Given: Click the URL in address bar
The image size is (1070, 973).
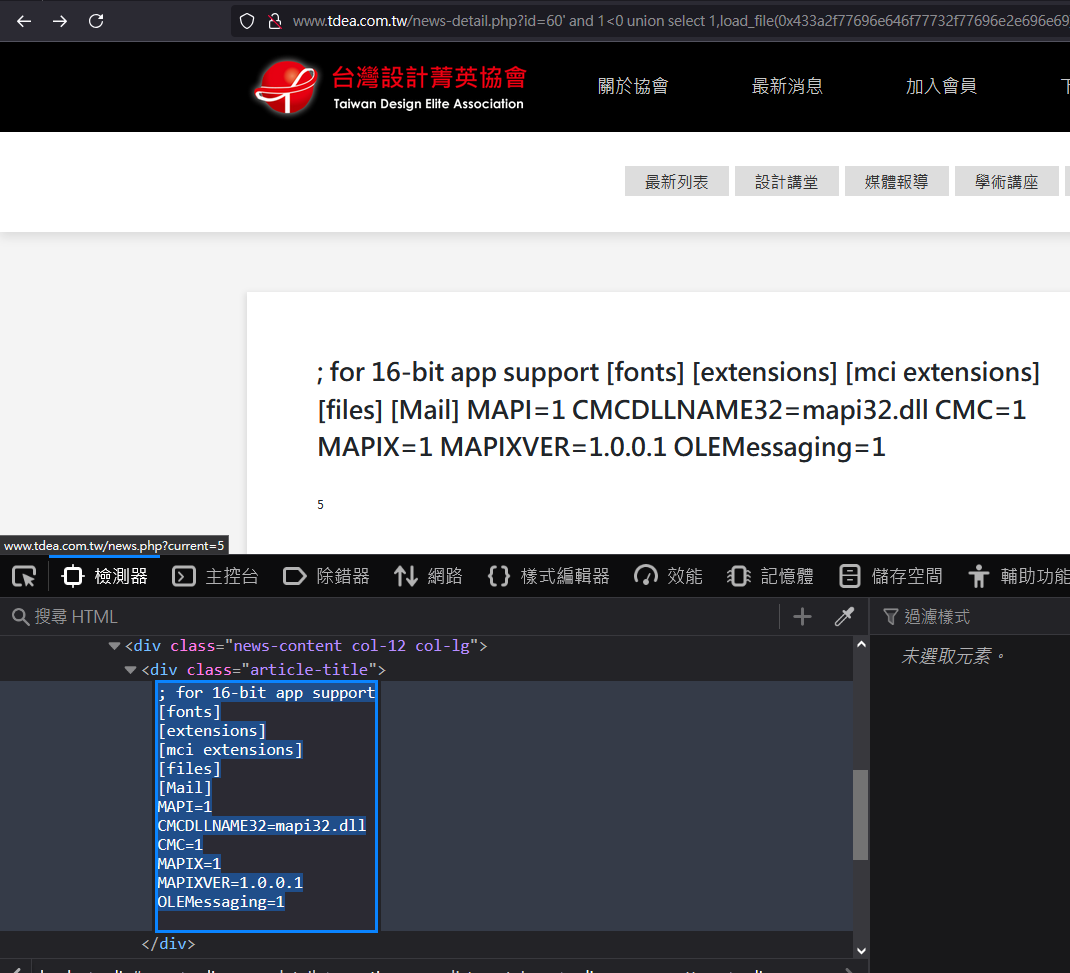Looking at the screenshot, I should click(x=680, y=21).
